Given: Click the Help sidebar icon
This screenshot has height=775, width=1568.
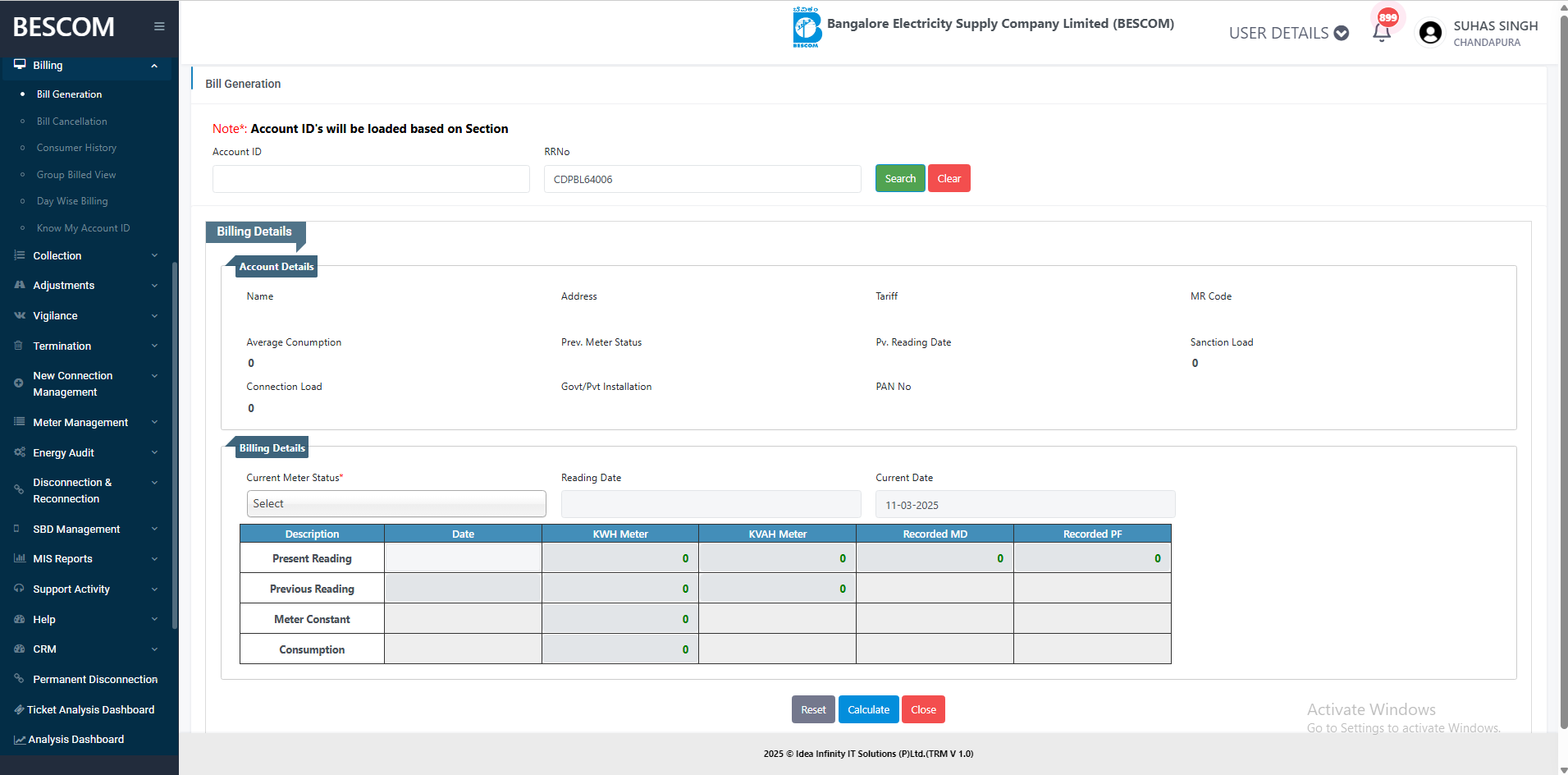Looking at the screenshot, I should (x=20, y=619).
